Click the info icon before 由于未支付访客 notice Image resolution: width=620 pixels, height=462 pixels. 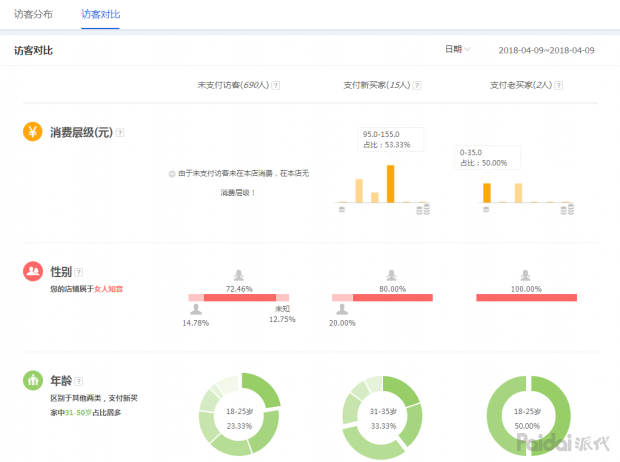click(x=171, y=174)
